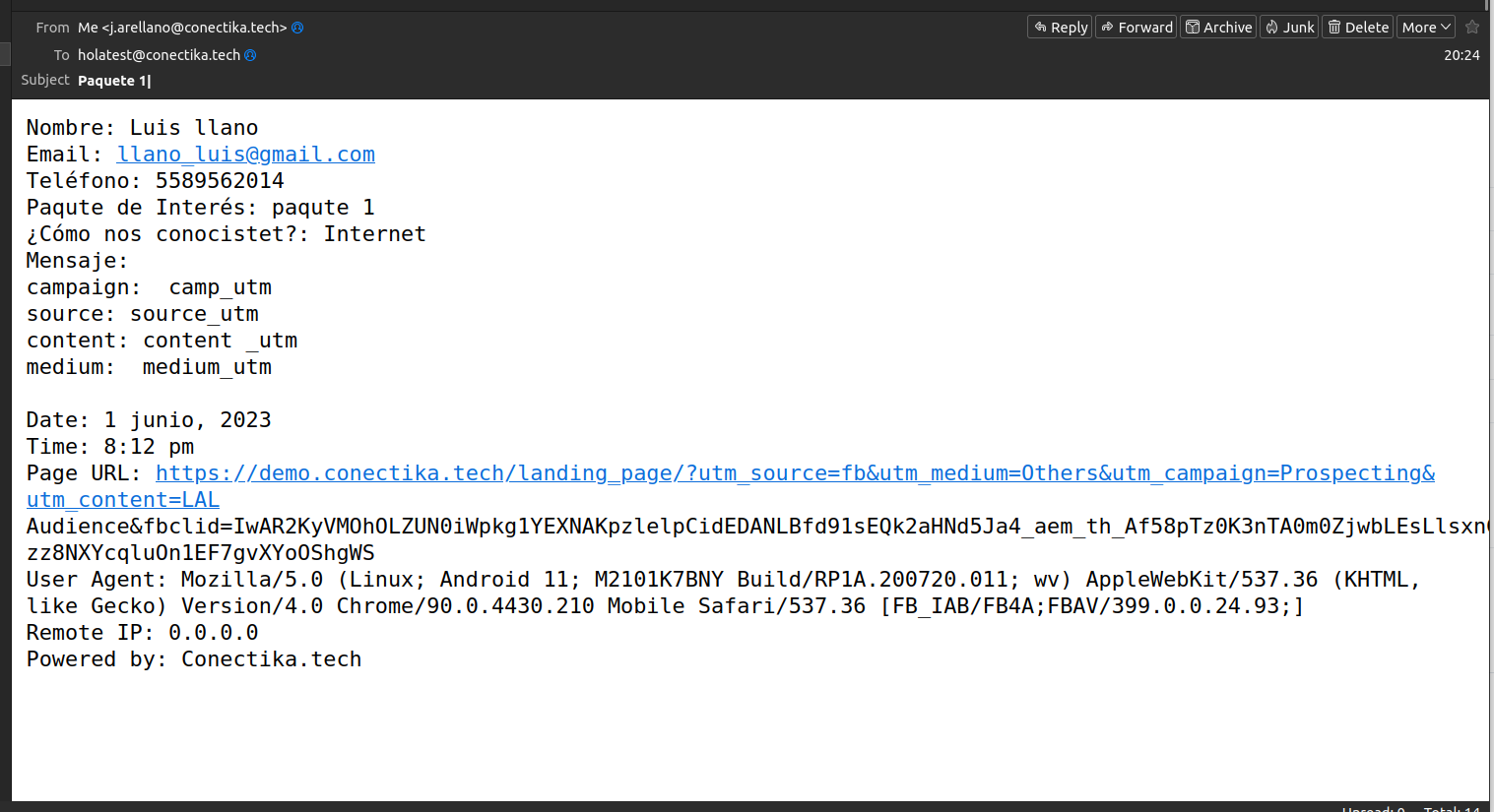1494x812 pixels.
Task: Click the phone number 5589562014
Action: (x=220, y=181)
